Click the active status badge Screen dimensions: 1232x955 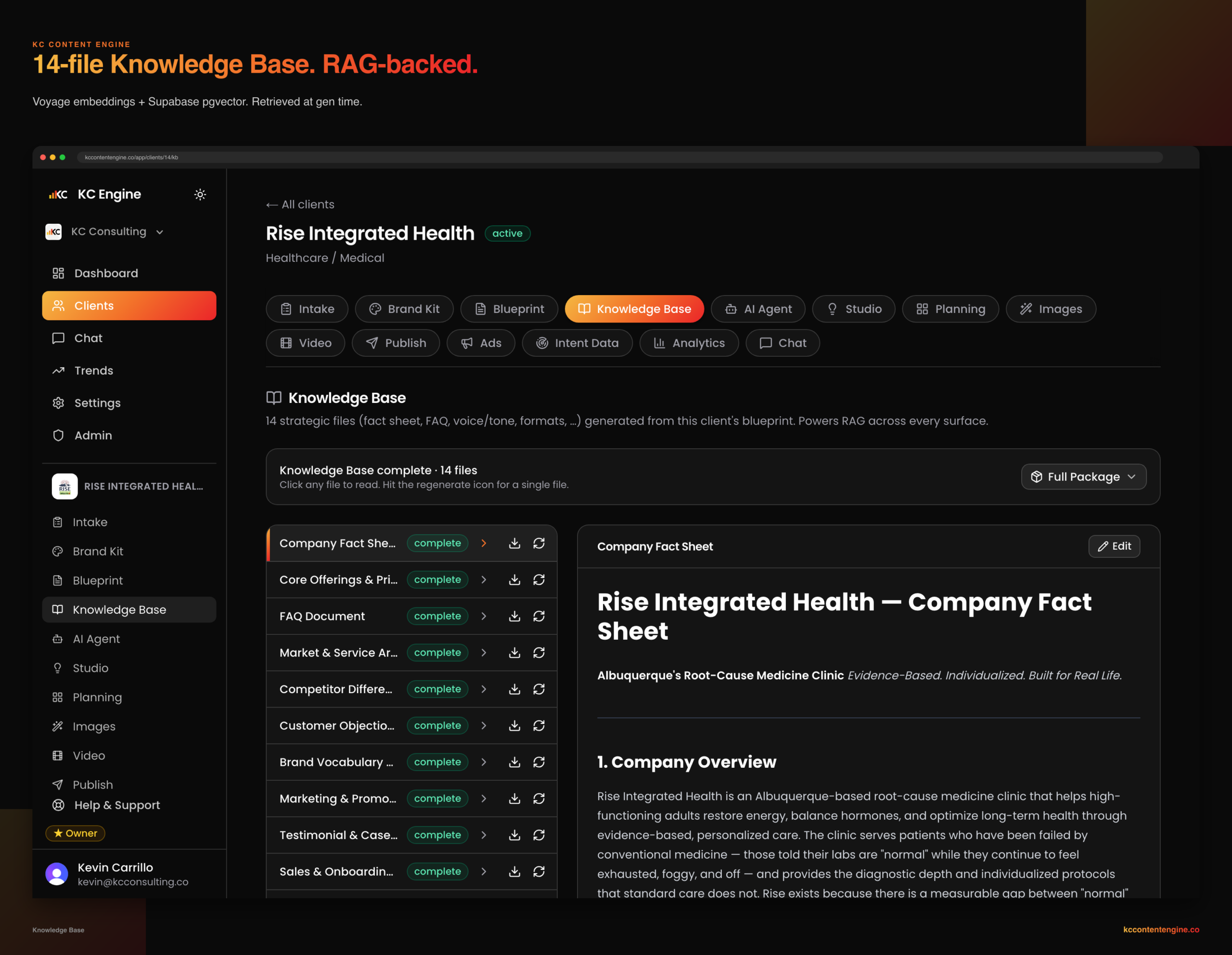click(507, 233)
